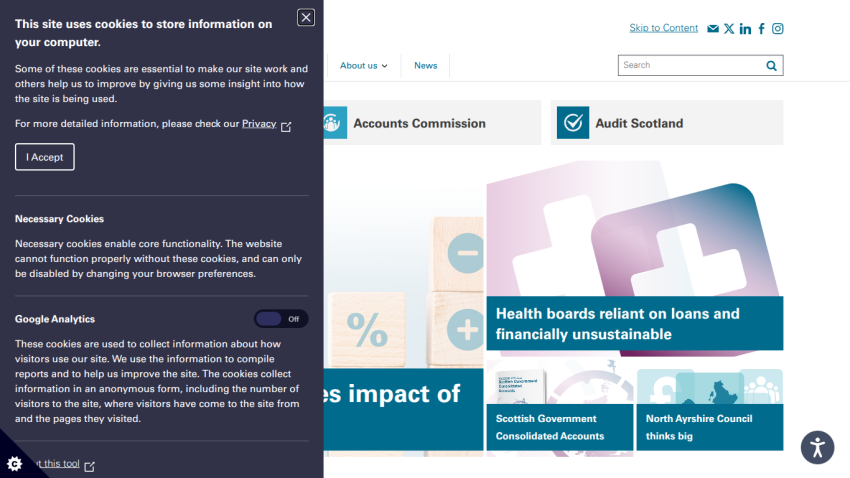The image size is (850, 478).
Task: Open the News menu item
Action: tap(426, 66)
